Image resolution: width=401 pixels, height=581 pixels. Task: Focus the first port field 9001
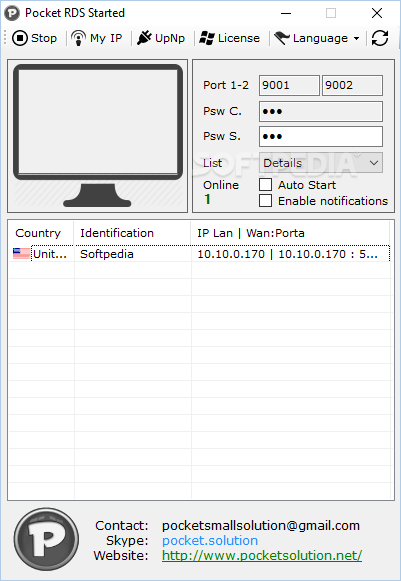(x=289, y=85)
